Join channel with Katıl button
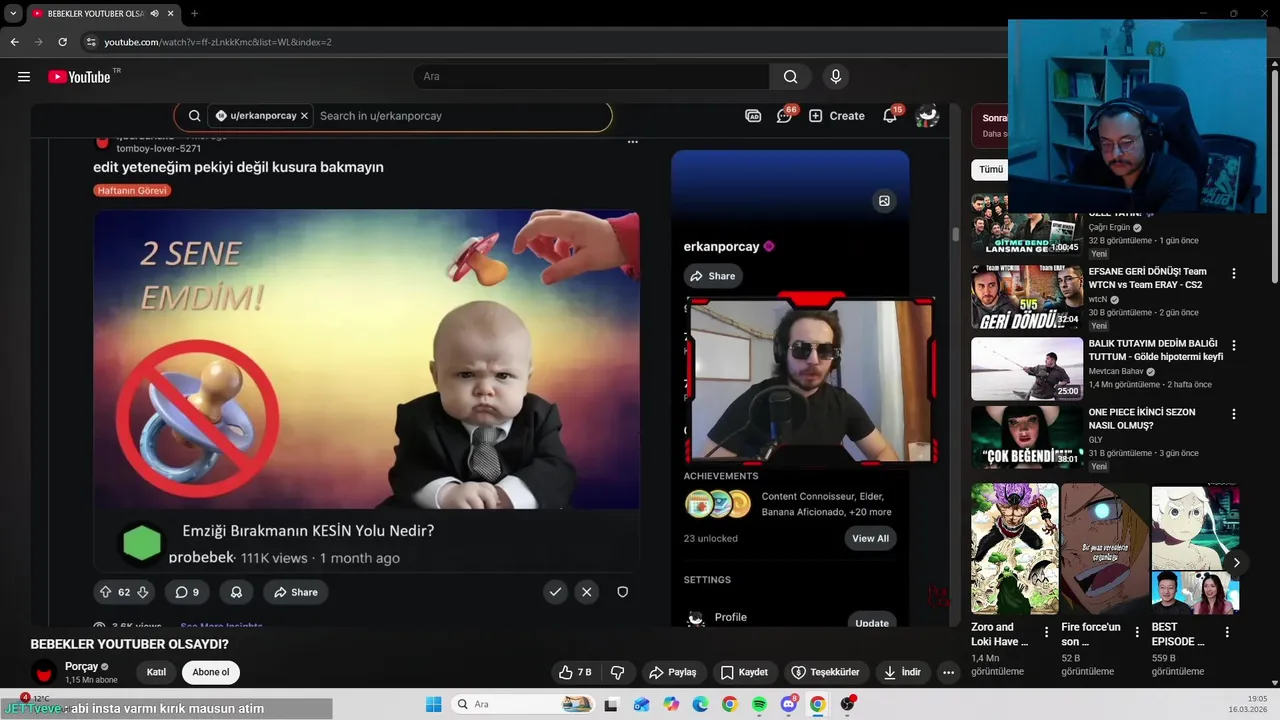Image resolution: width=1280 pixels, height=720 pixels. (156, 672)
